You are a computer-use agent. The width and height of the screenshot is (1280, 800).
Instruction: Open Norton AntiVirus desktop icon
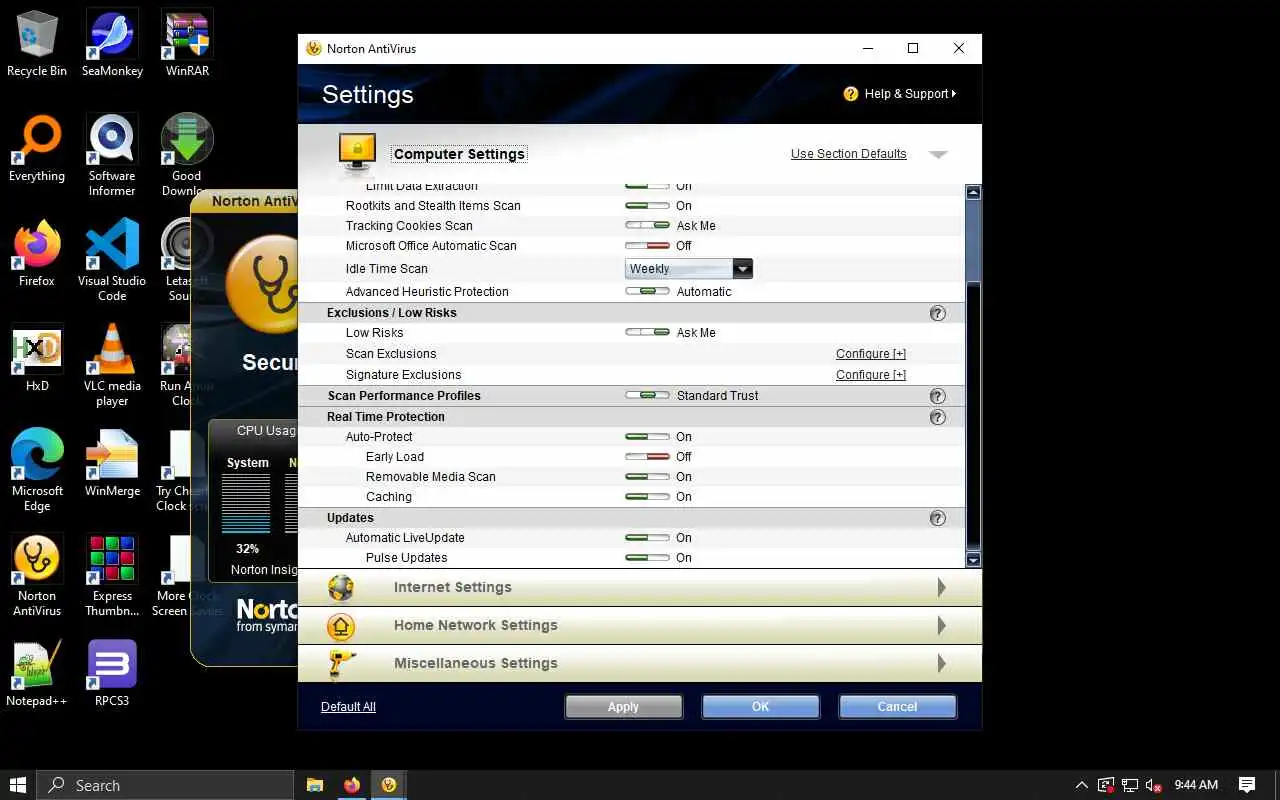(37, 576)
